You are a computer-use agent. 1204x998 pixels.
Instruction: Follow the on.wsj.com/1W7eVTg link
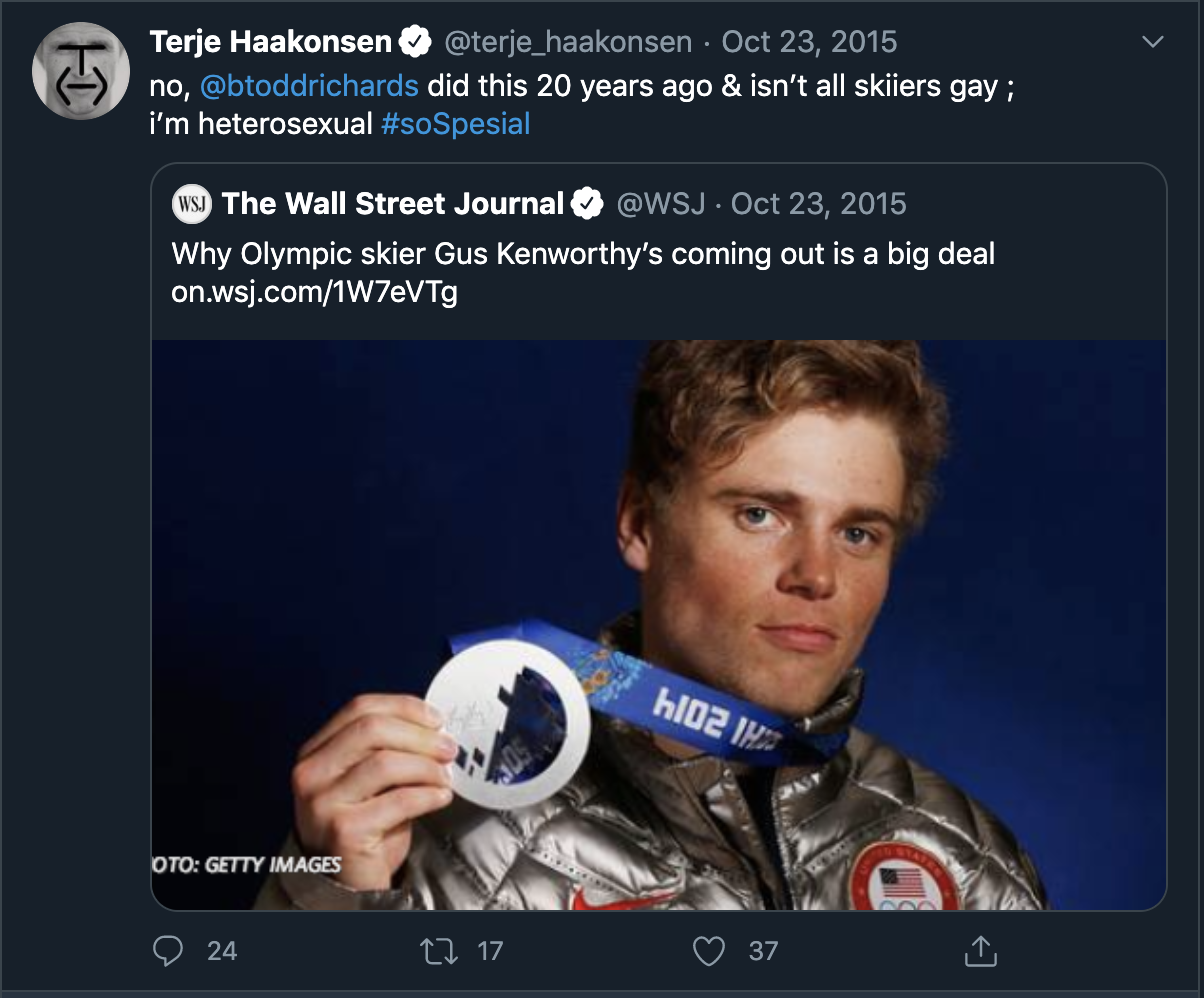[314, 292]
